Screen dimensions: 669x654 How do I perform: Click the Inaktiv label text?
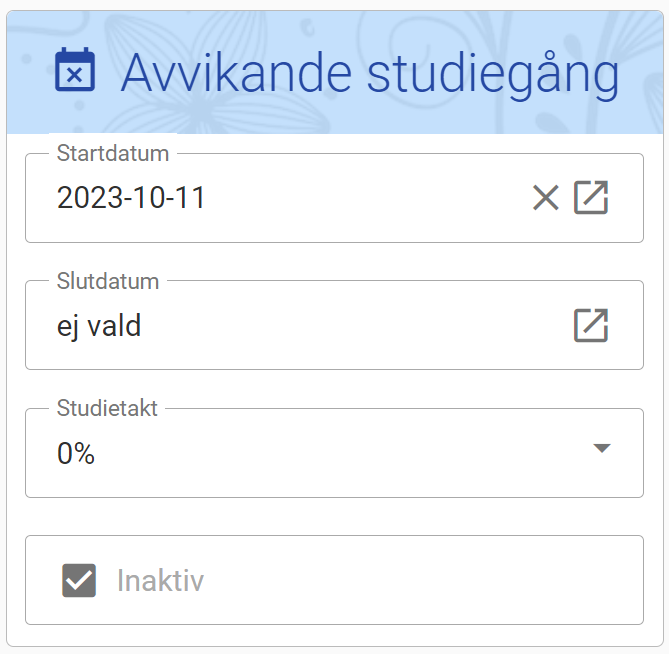point(160,580)
